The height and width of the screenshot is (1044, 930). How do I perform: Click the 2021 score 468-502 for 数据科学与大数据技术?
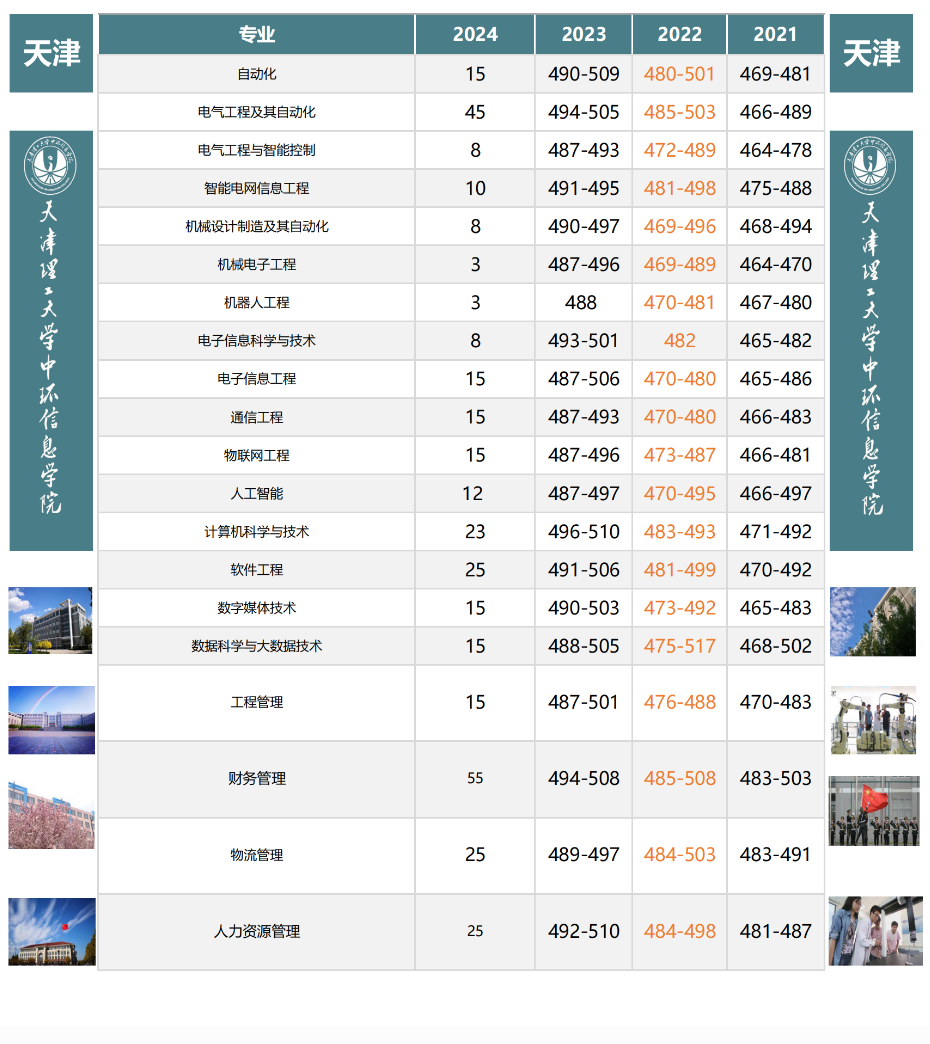coord(776,646)
